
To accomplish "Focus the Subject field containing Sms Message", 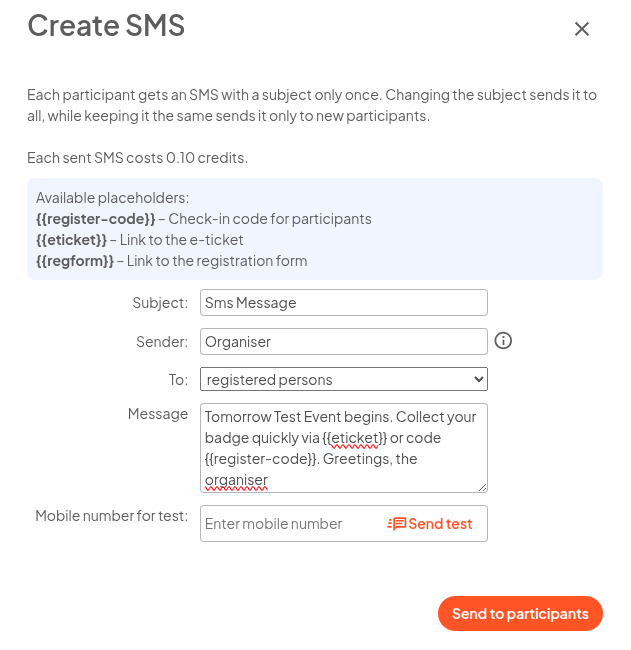I will pos(344,303).
